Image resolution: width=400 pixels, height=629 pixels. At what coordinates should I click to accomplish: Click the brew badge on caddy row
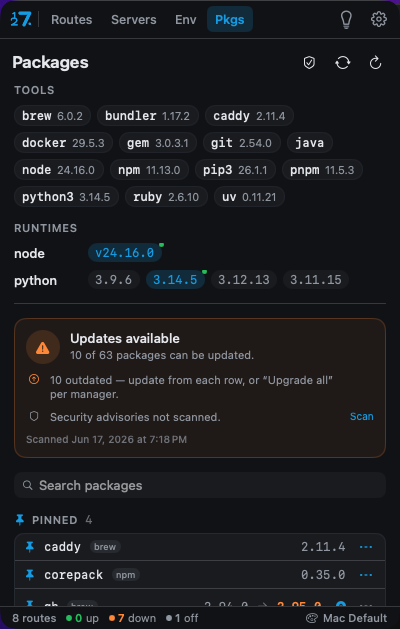click(105, 547)
